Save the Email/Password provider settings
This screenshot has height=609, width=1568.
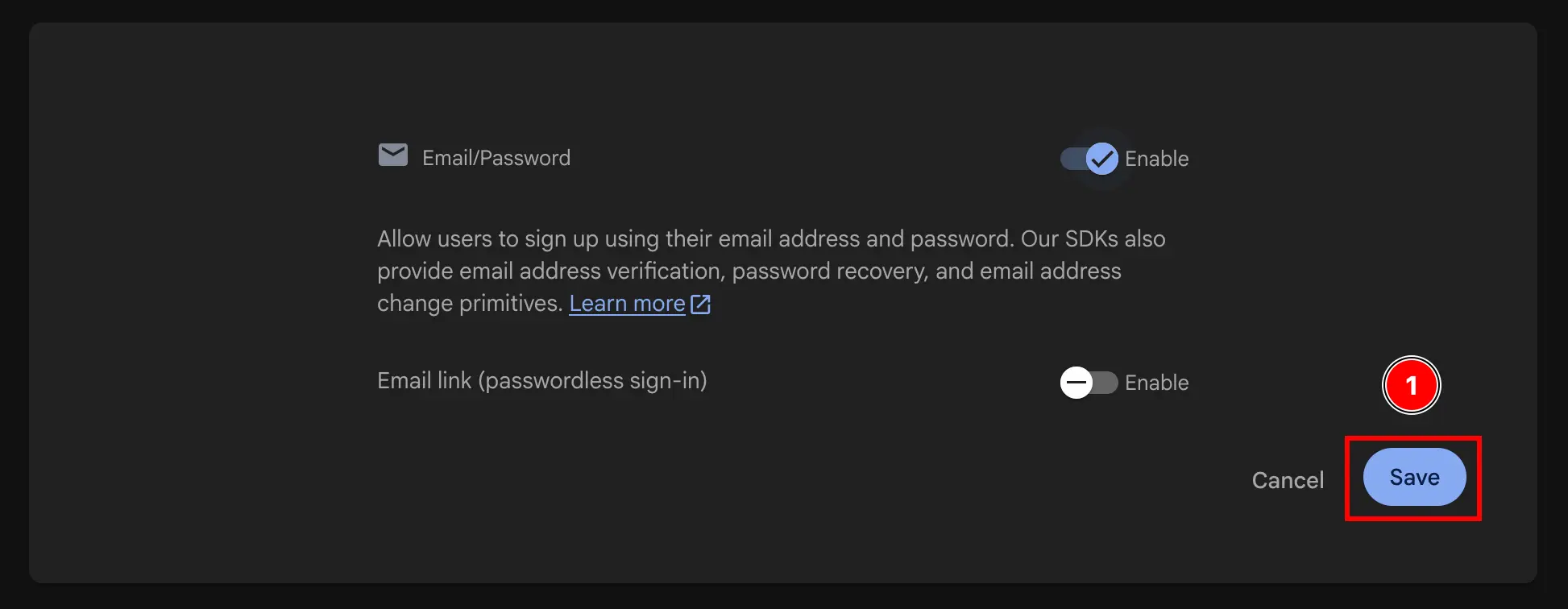tap(1414, 477)
